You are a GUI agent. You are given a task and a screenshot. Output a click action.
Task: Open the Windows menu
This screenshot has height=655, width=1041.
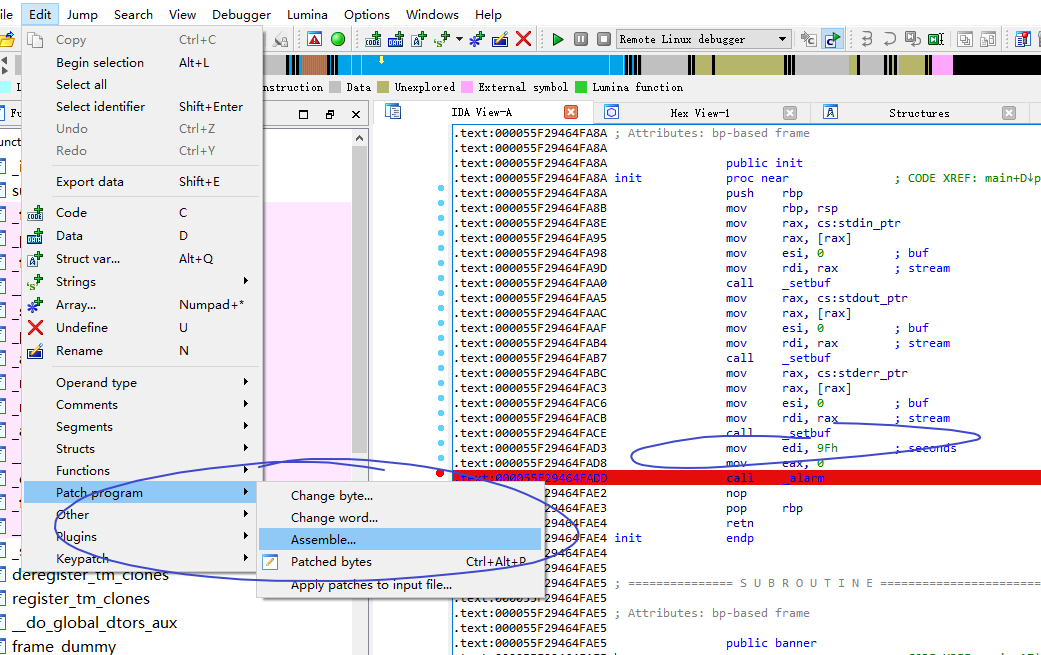432,15
